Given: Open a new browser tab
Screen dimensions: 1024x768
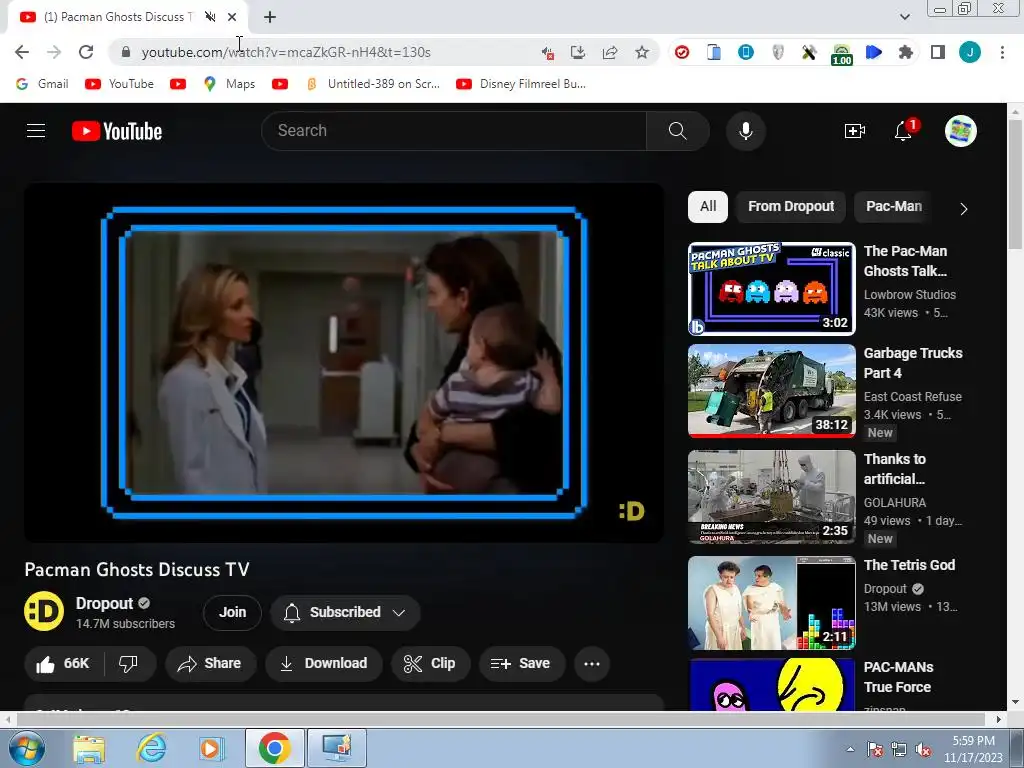Looking at the screenshot, I should [x=270, y=17].
